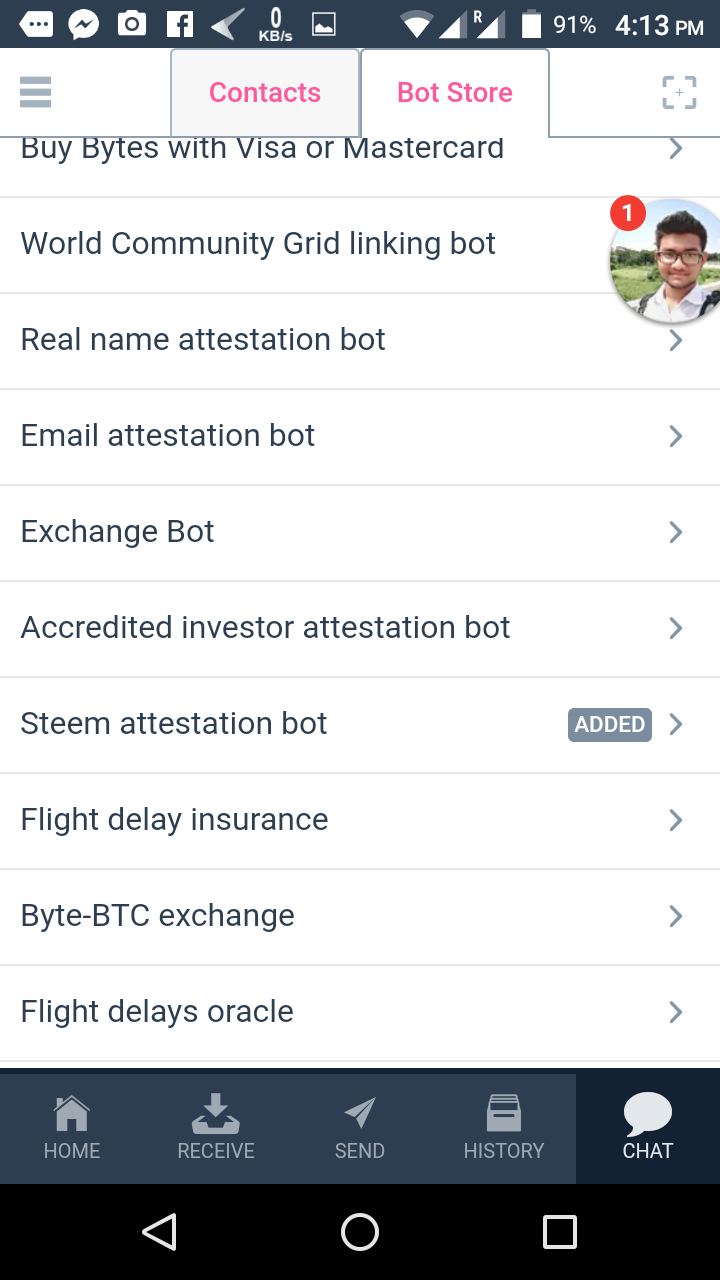This screenshot has height=1280, width=720.
Task: Select the Chat bubble icon
Action: pos(648,1114)
